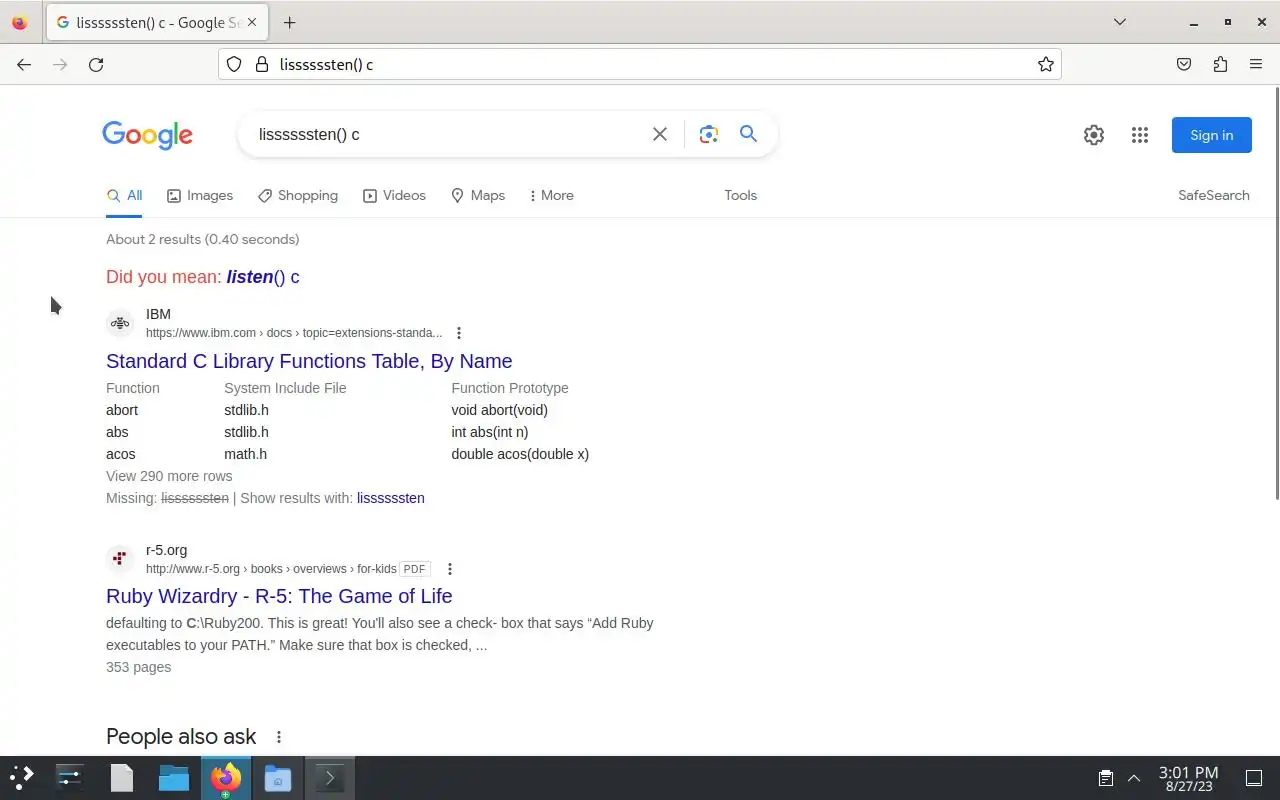Click the IBM site favicon

(120, 323)
